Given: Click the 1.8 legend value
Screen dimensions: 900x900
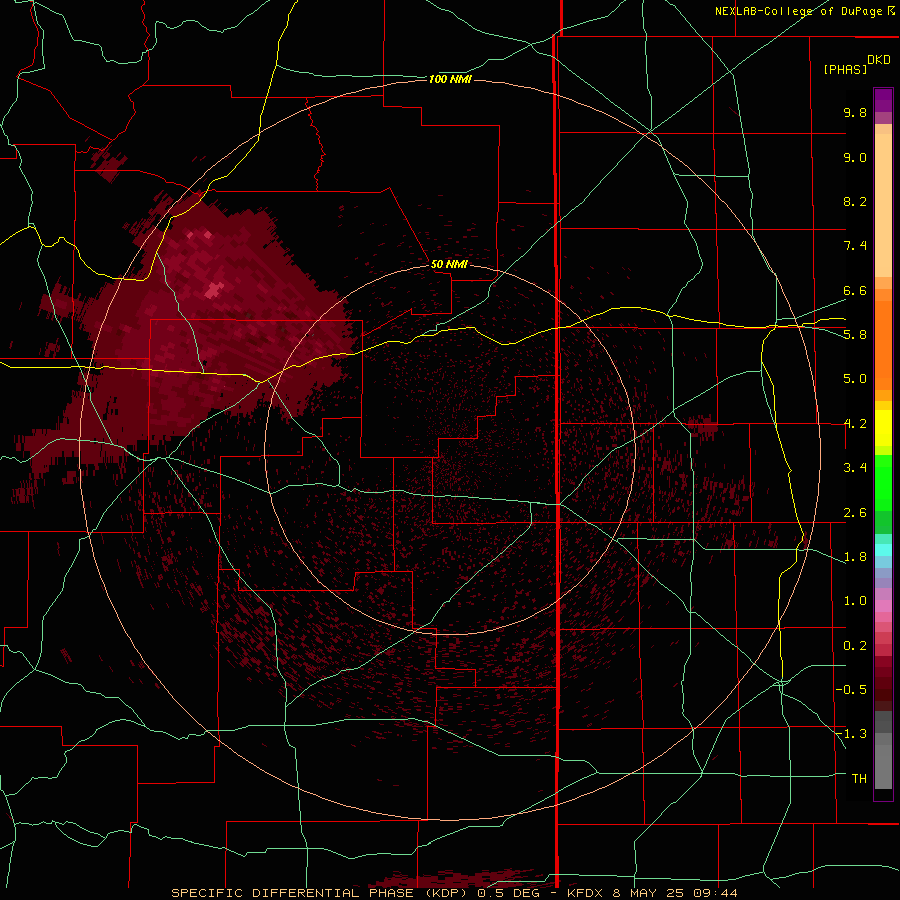Looking at the screenshot, I should (855, 557).
